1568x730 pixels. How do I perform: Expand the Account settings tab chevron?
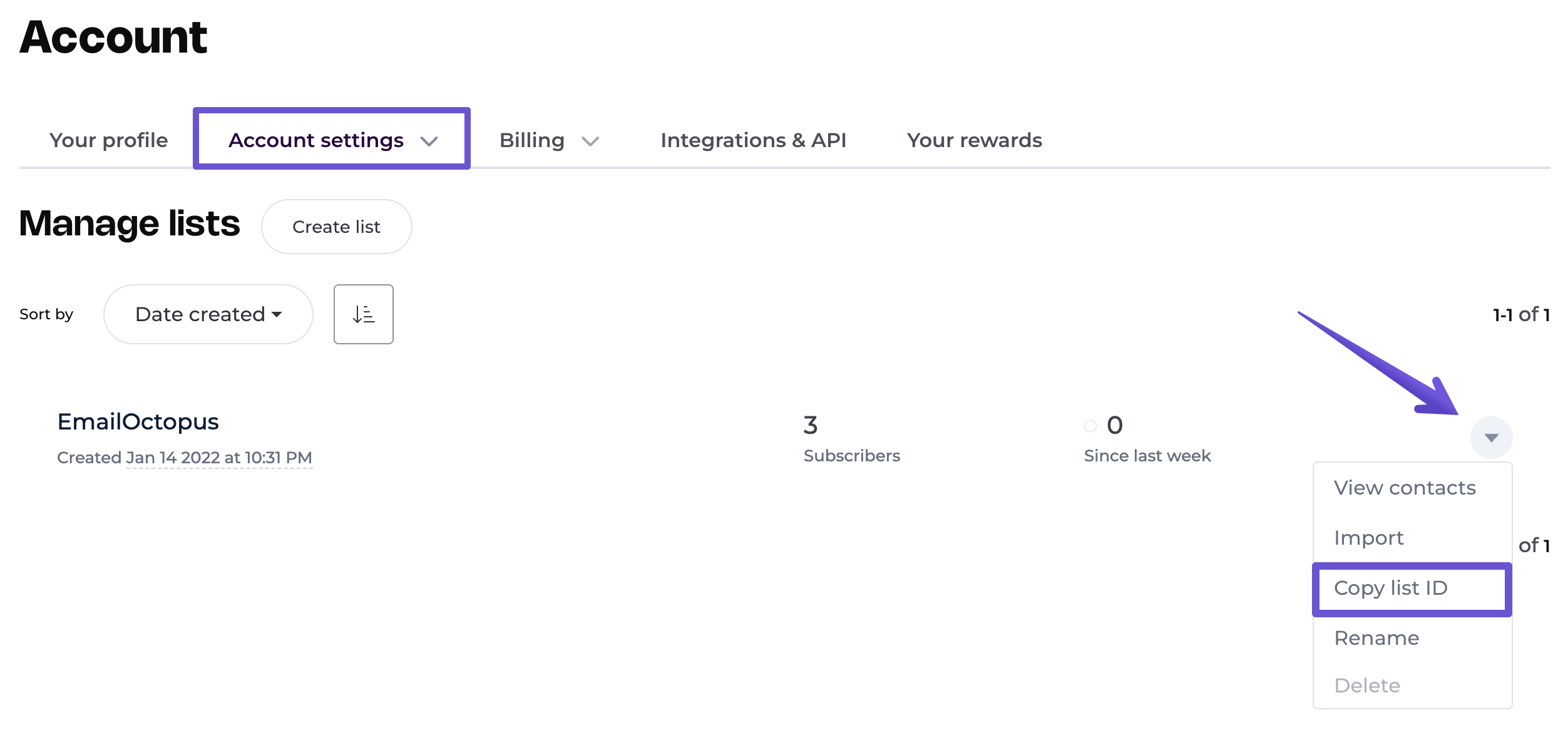pyautogui.click(x=429, y=141)
